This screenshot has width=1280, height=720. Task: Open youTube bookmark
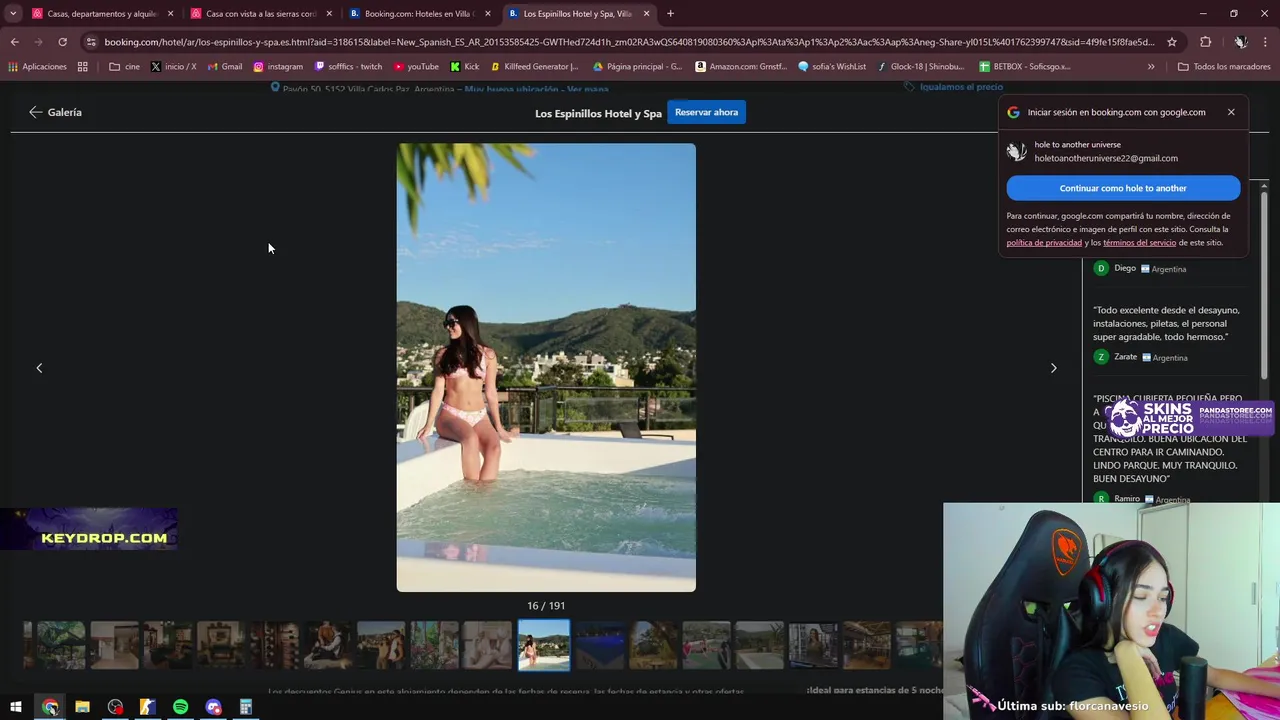click(416, 67)
